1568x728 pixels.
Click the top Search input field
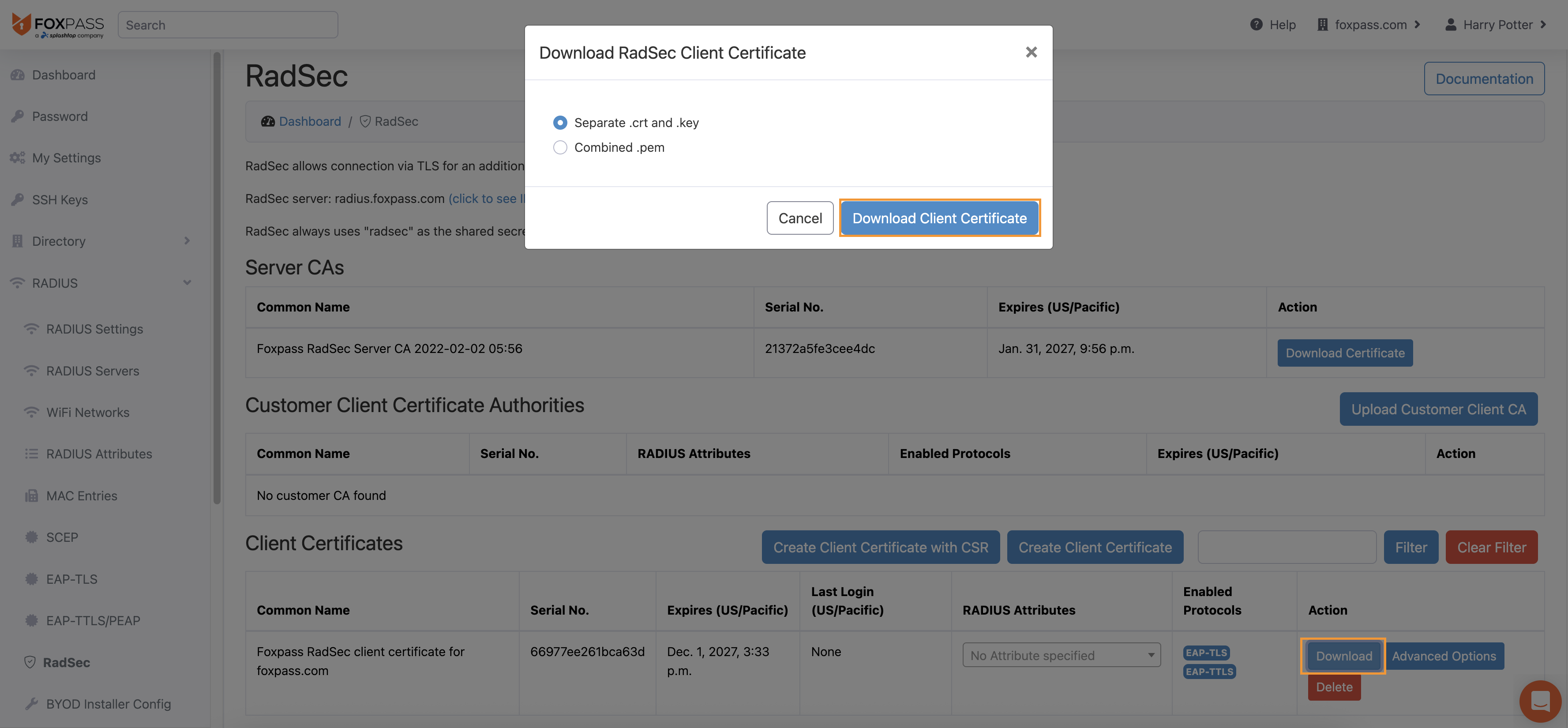[x=228, y=25]
